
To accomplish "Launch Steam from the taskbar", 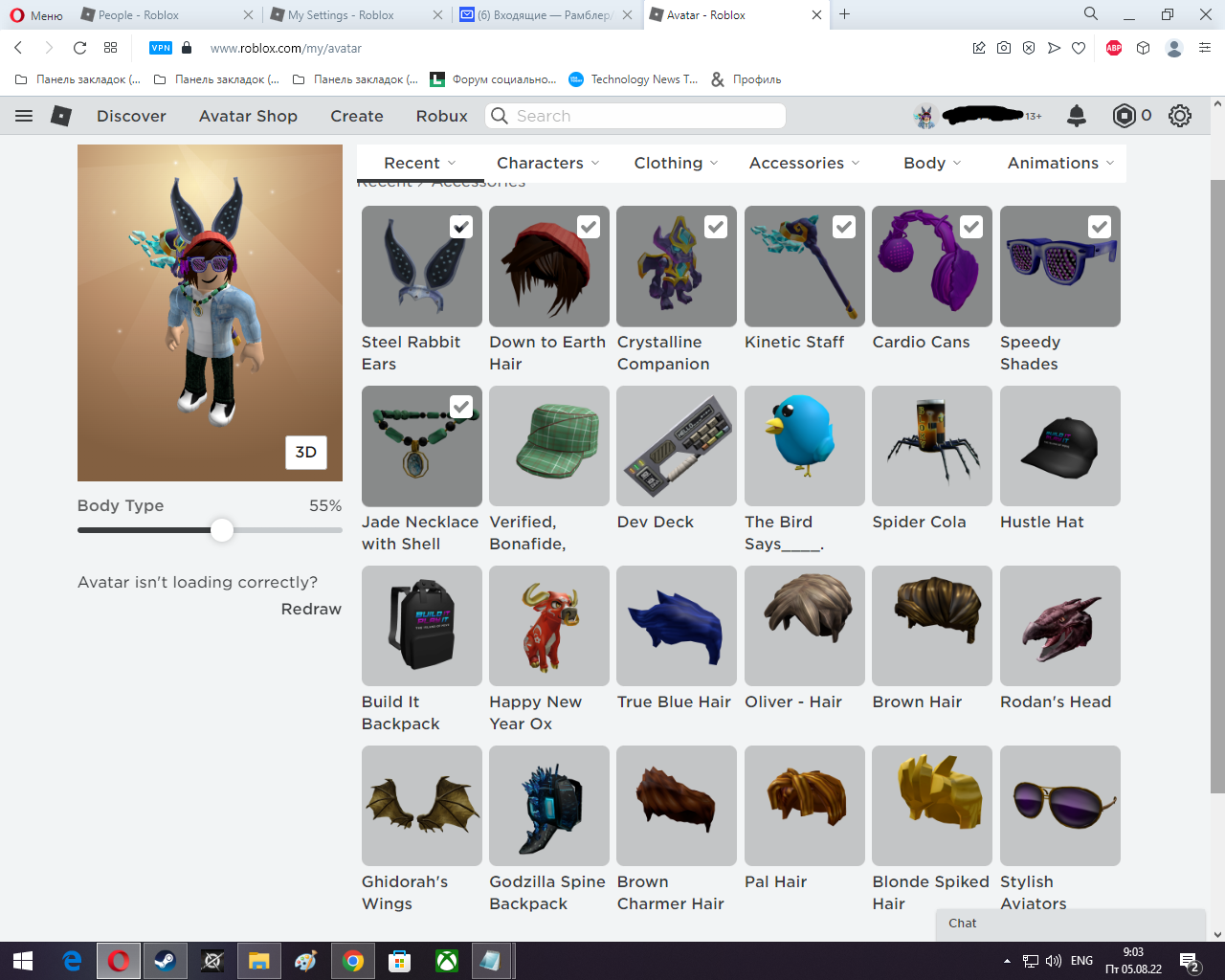I will [165, 961].
